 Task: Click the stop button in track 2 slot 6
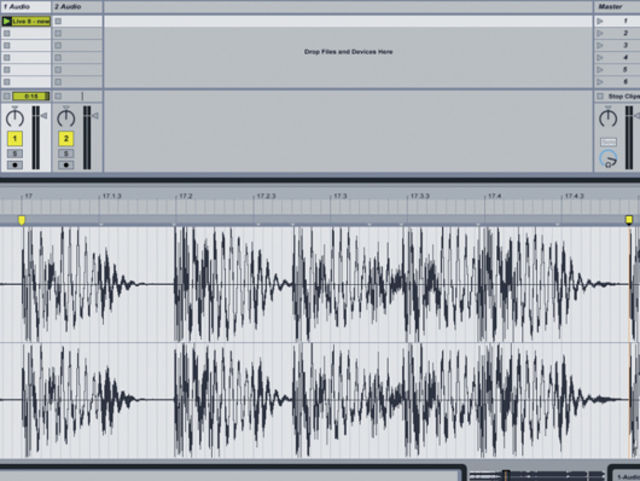tap(58, 82)
